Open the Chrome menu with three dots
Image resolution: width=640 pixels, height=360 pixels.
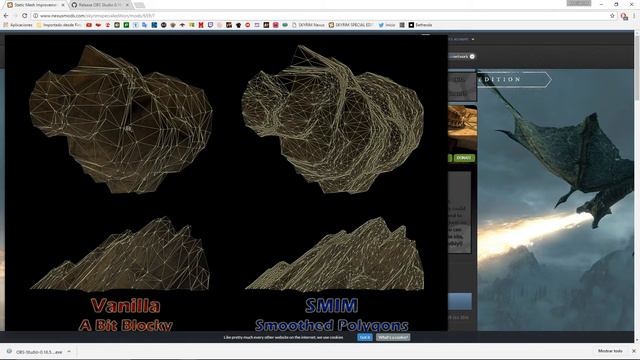click(634, 16)
